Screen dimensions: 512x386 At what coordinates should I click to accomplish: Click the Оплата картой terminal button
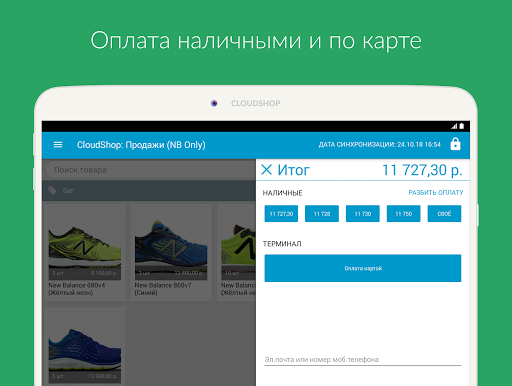point(363,268)
